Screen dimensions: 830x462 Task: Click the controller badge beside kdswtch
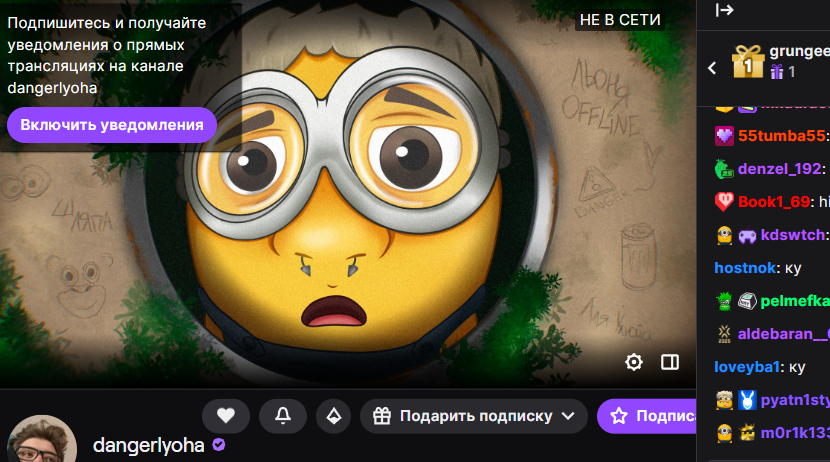[x=747, y=235]
